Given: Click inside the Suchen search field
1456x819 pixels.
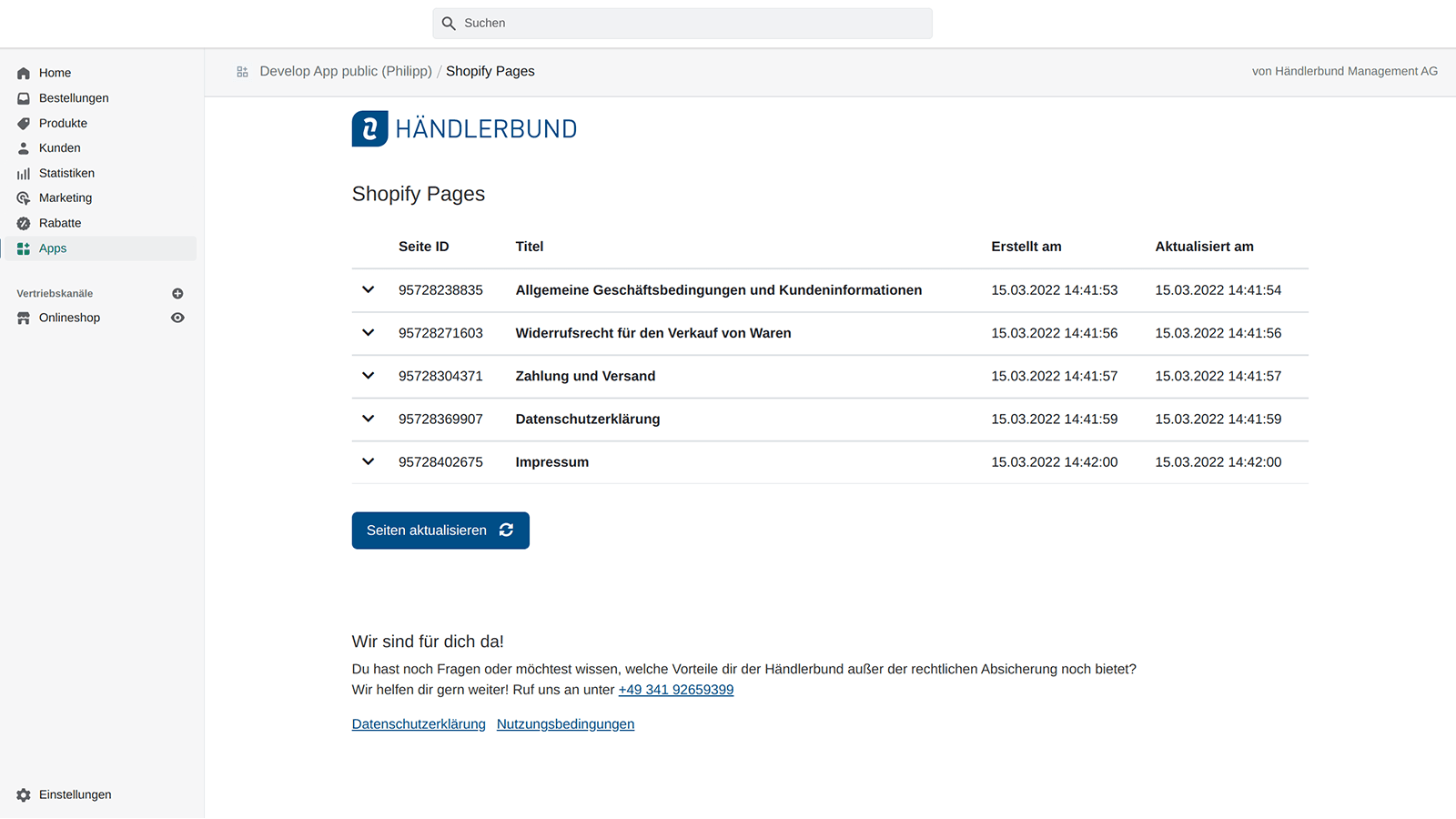Looking at the screenshot, I should 682,23.
